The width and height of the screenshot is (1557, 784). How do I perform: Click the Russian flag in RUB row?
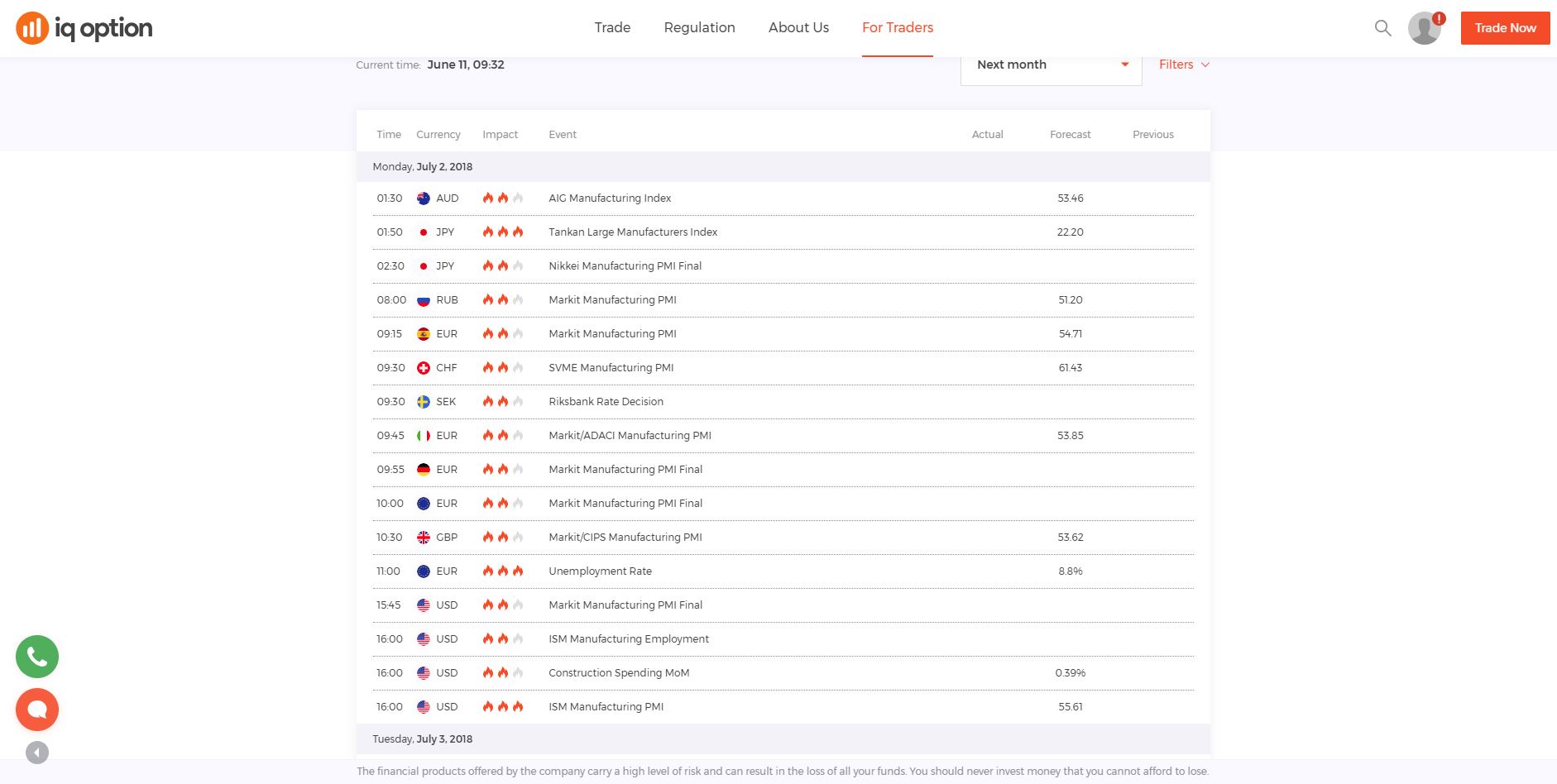click(x=424, y=300)
